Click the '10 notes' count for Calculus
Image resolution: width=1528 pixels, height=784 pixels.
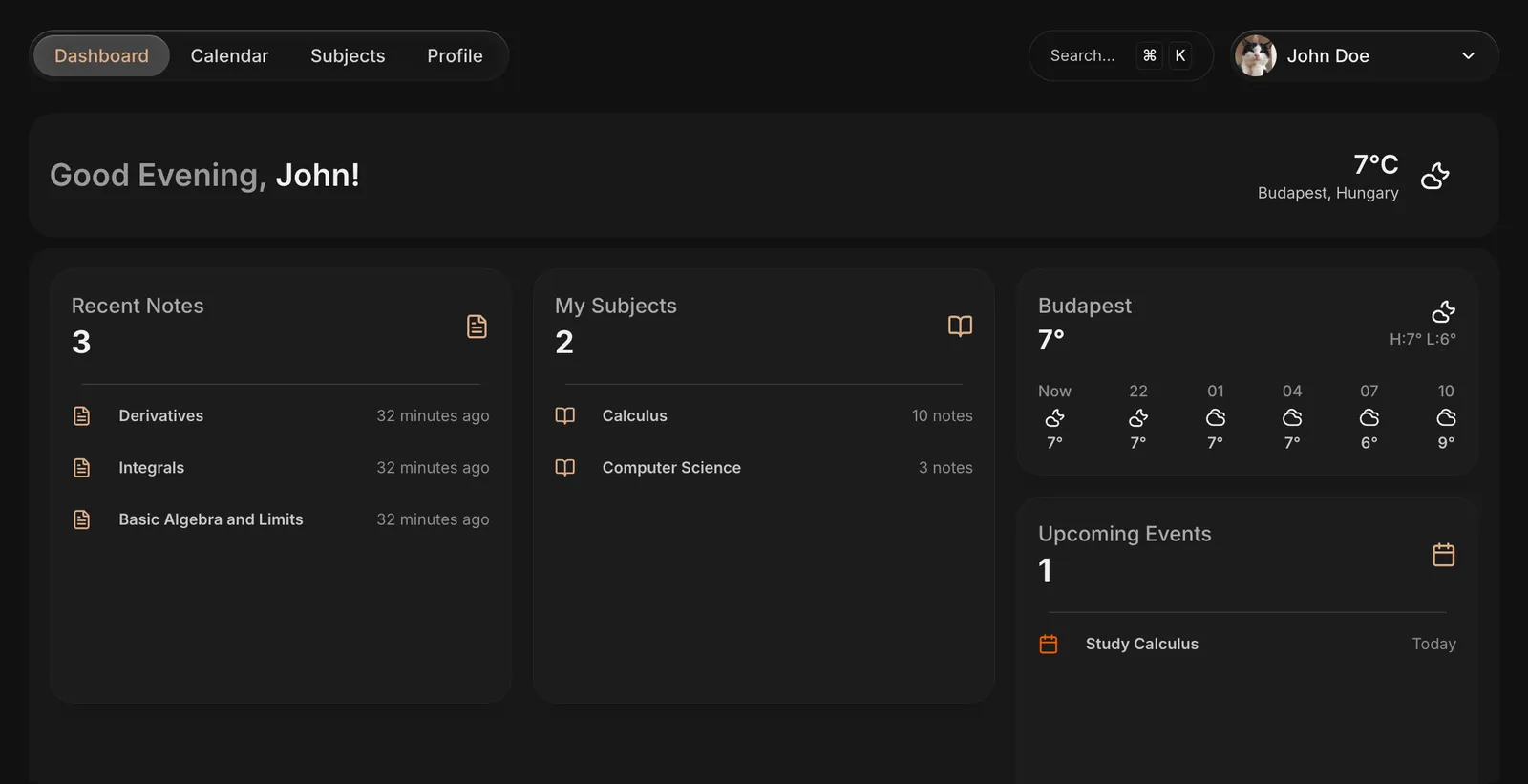942,416
